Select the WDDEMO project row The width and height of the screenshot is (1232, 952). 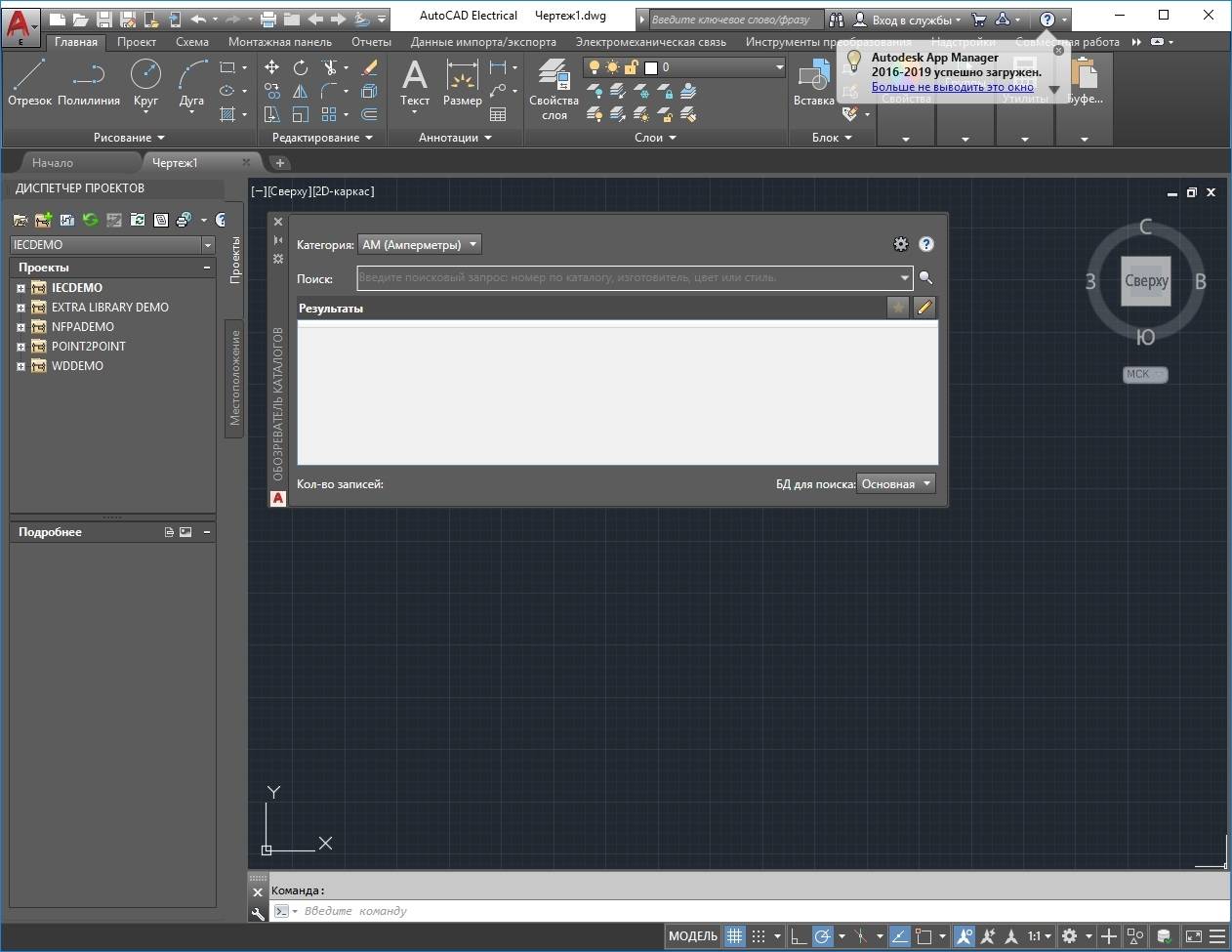[77, 366]
